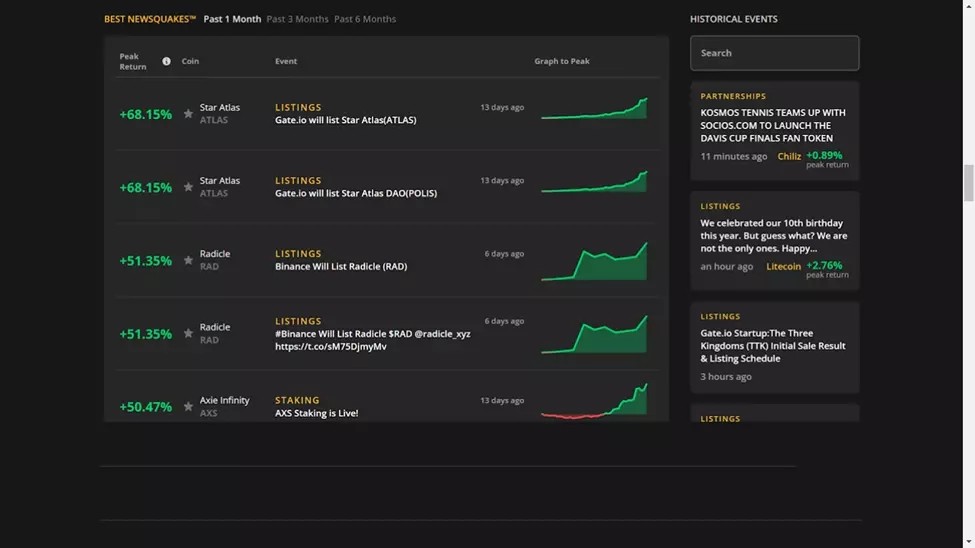Click the Star Atlas DAO(POLIS) graph to peak
Image resolution: width=975 pixels, height=548 pixels.
coord(594,182)
